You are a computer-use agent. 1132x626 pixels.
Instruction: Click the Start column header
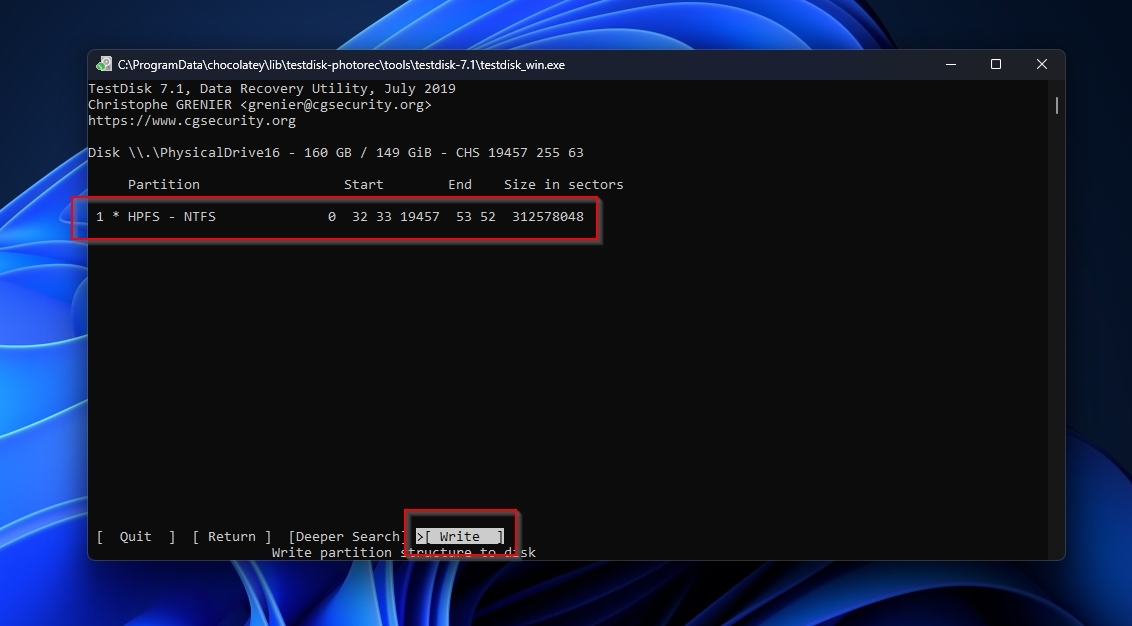364,184
